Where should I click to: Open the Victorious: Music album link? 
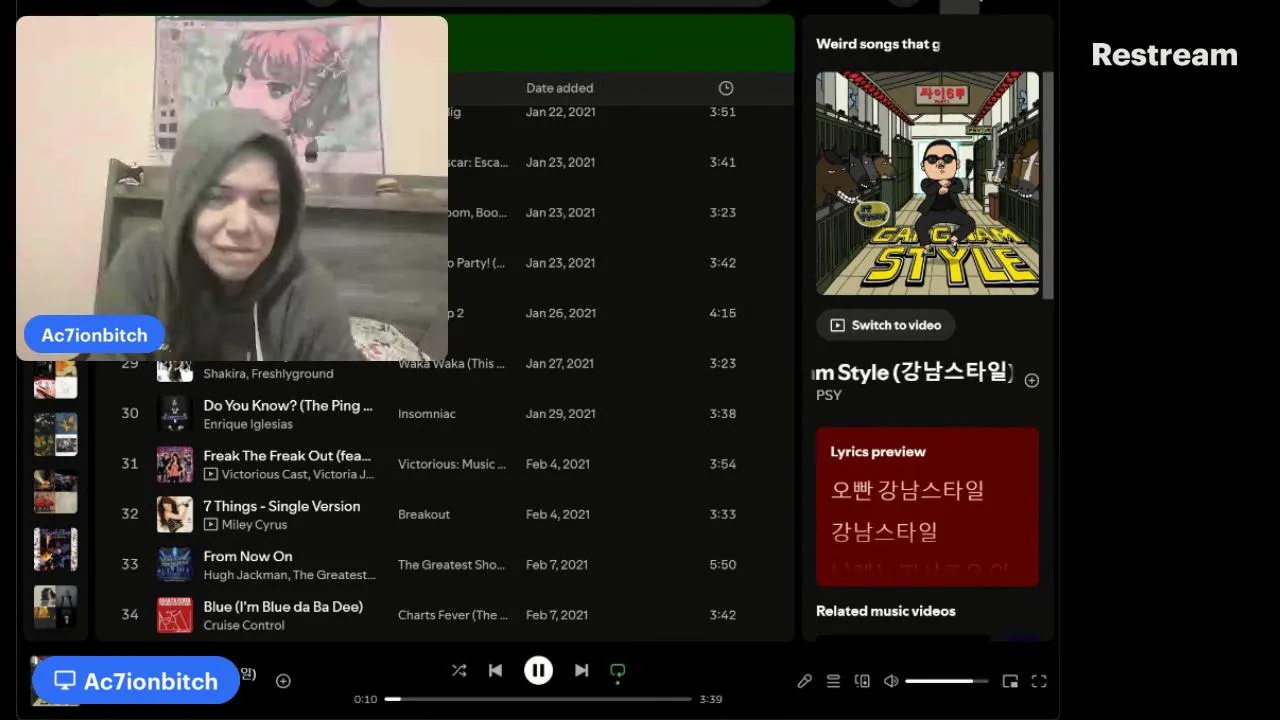(x=452, y=464)
